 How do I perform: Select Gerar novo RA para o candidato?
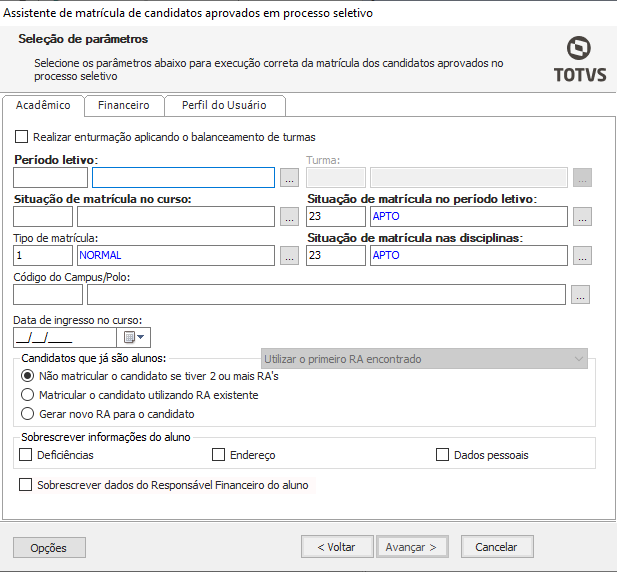point(27,413)
